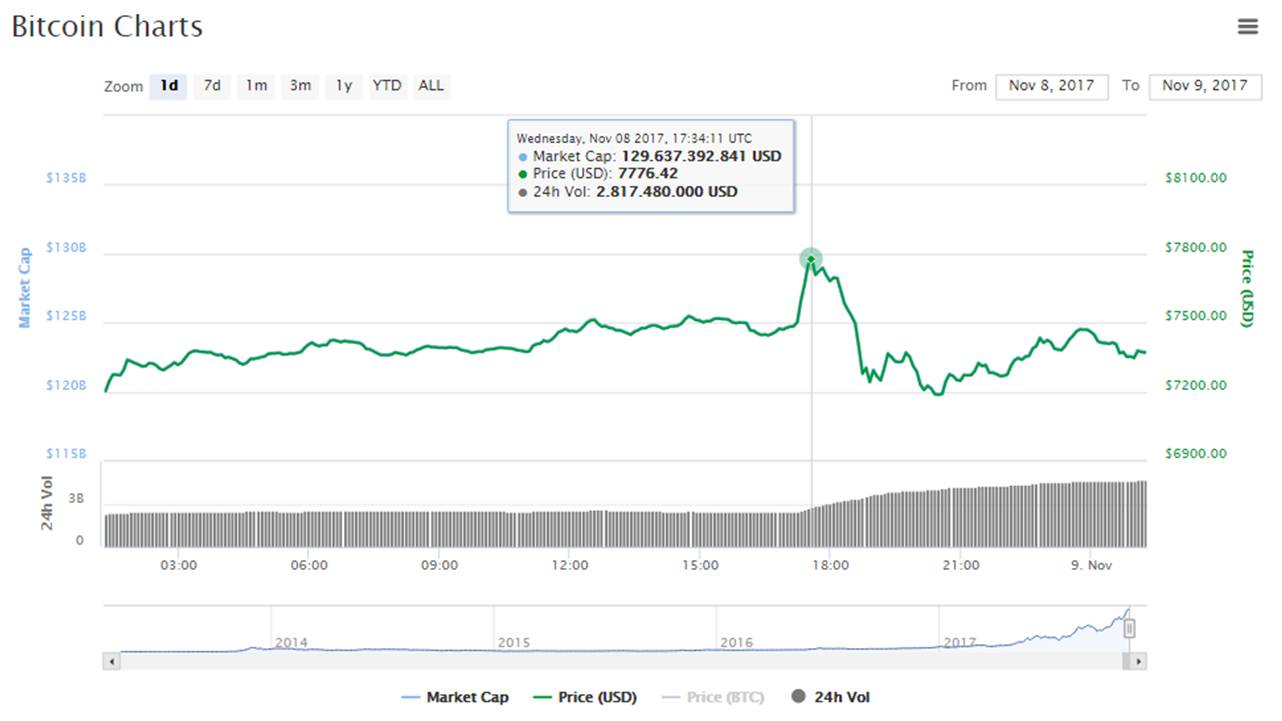Click the 21:00 time axis label
Image resolution: width=1282 pixels, height=721 pixels.
click(960, 565)
